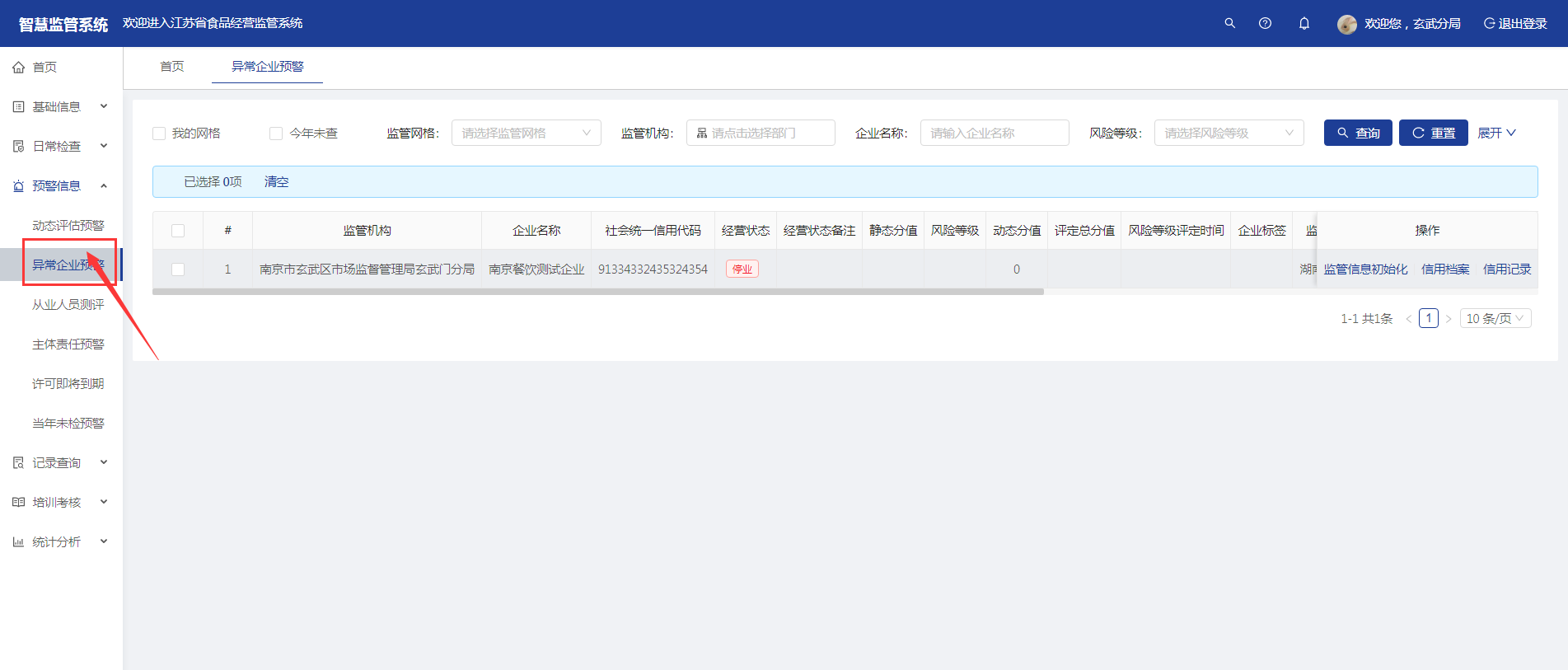Click the 监管信息初始化 link in the table row
The height and width of the screenshot is (670, 1568).
1365,269
